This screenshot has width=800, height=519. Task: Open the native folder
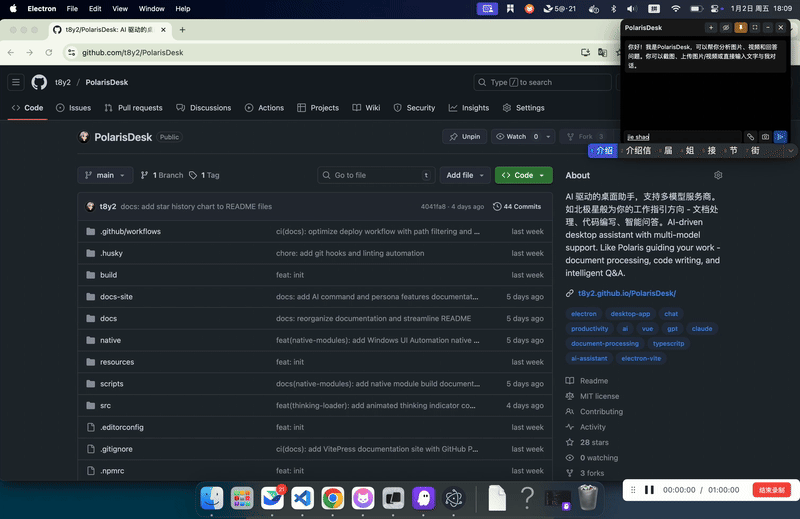pyautogui.click(x=110, y=340)
